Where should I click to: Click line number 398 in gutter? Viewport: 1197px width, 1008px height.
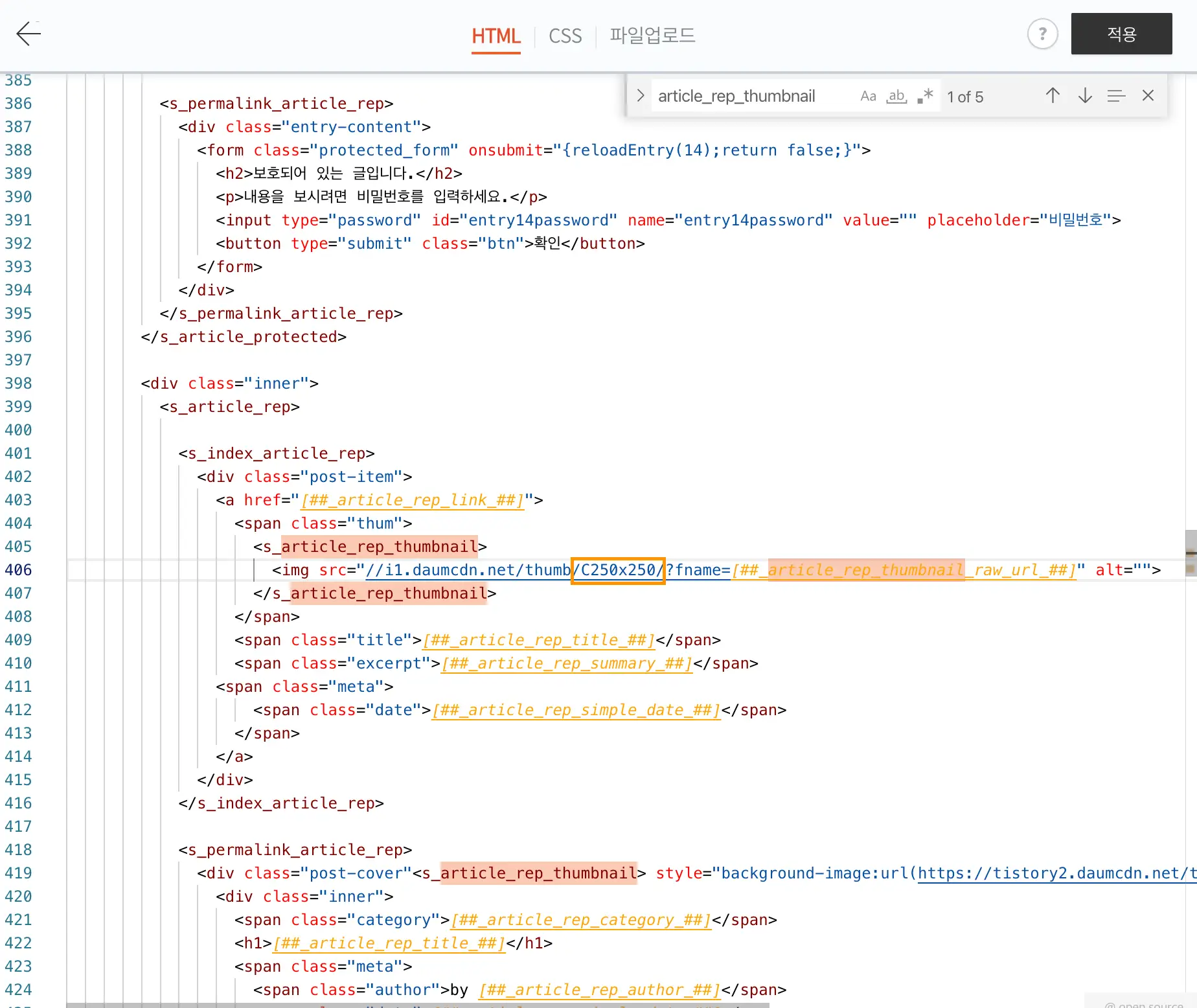pyautogui.click(x=18, y=384)
